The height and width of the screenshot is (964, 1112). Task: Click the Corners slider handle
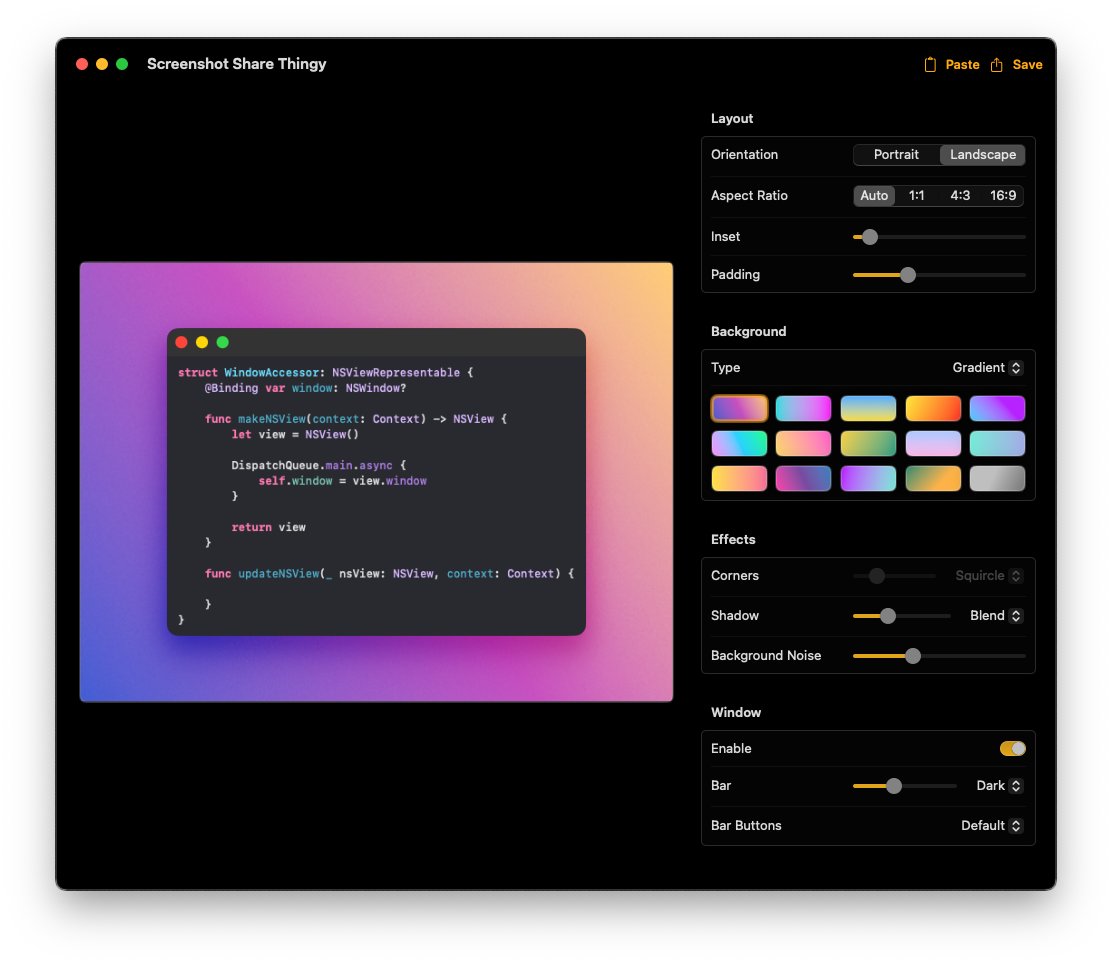[x=877, y=576]
